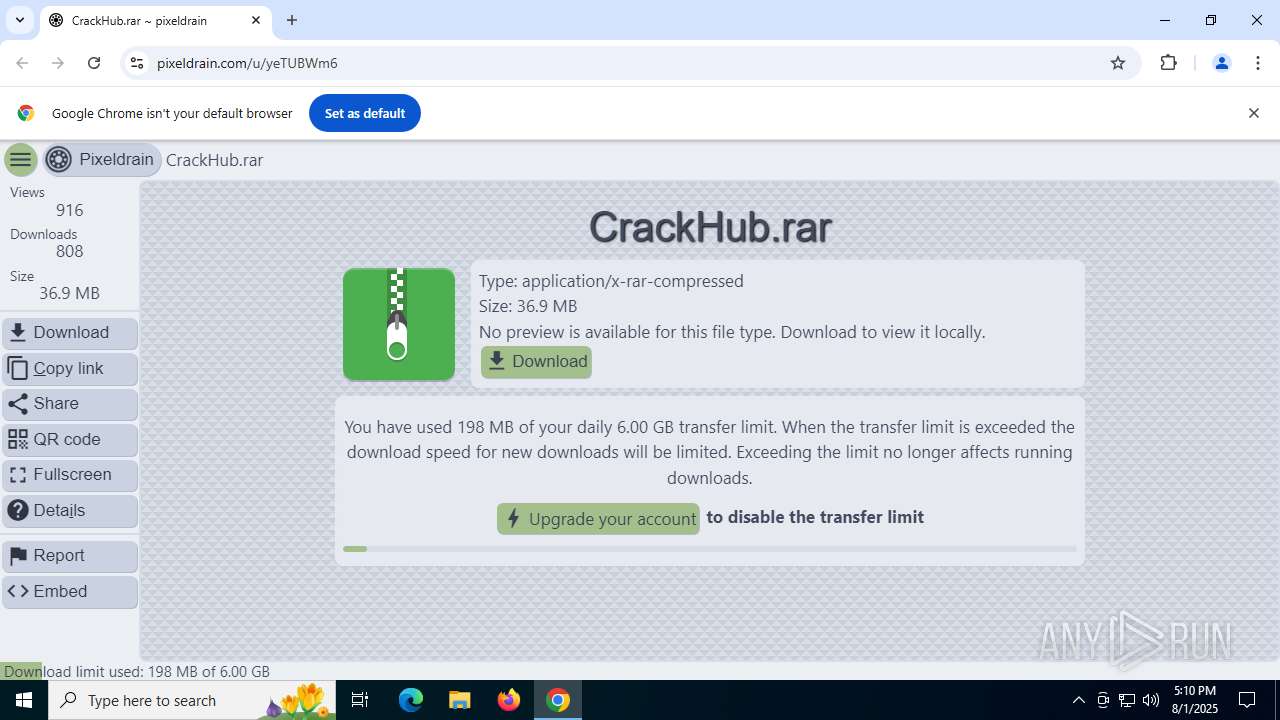
Task: Set Chrome as default browser
Action: click(x=365, y=113)
